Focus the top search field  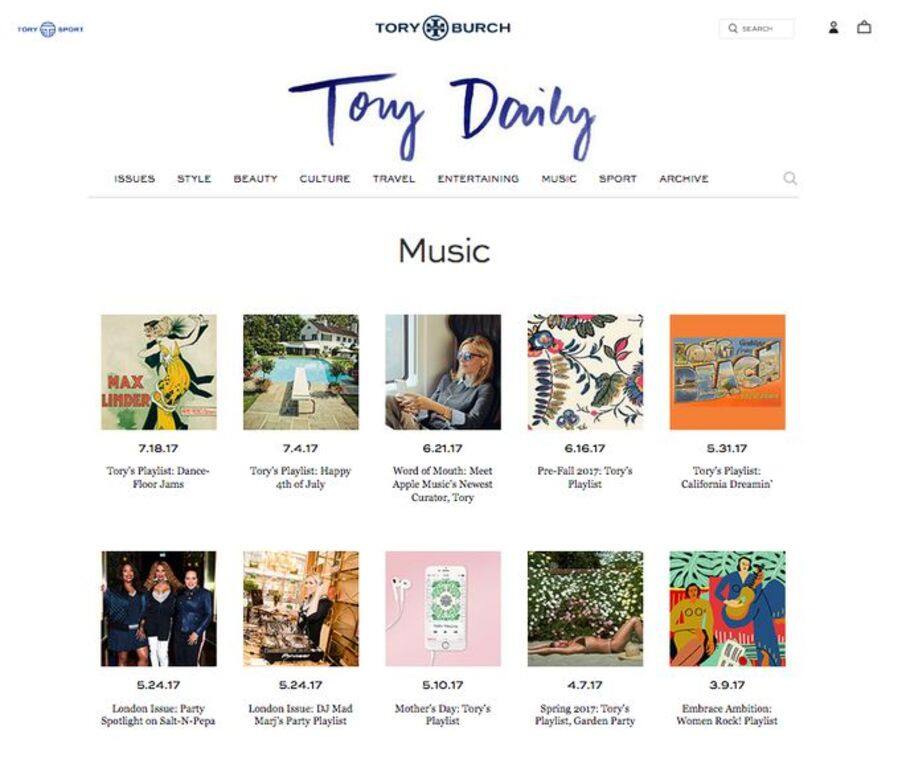756,28
